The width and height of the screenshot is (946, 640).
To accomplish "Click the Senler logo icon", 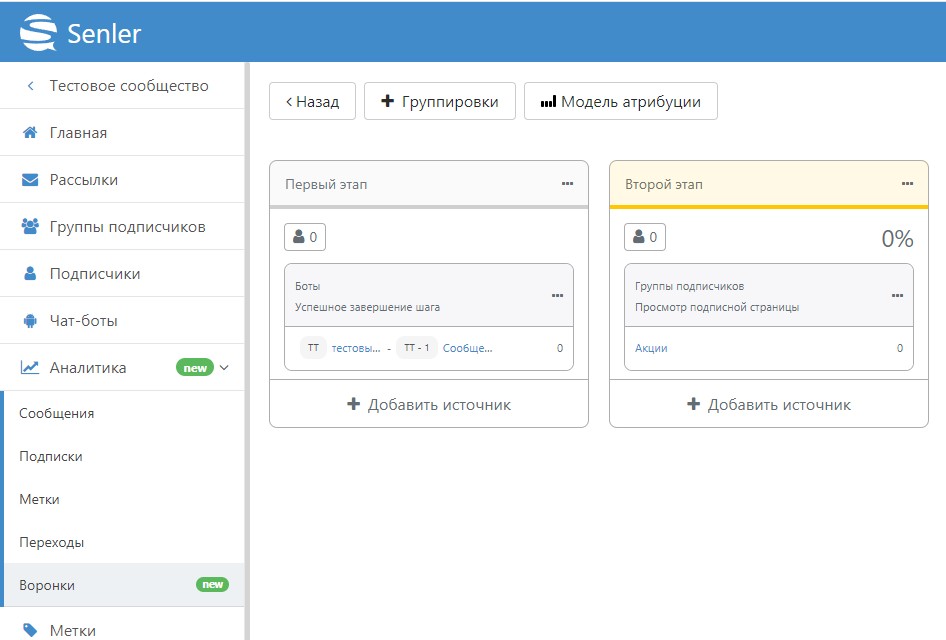I will [x=39, y=33].
